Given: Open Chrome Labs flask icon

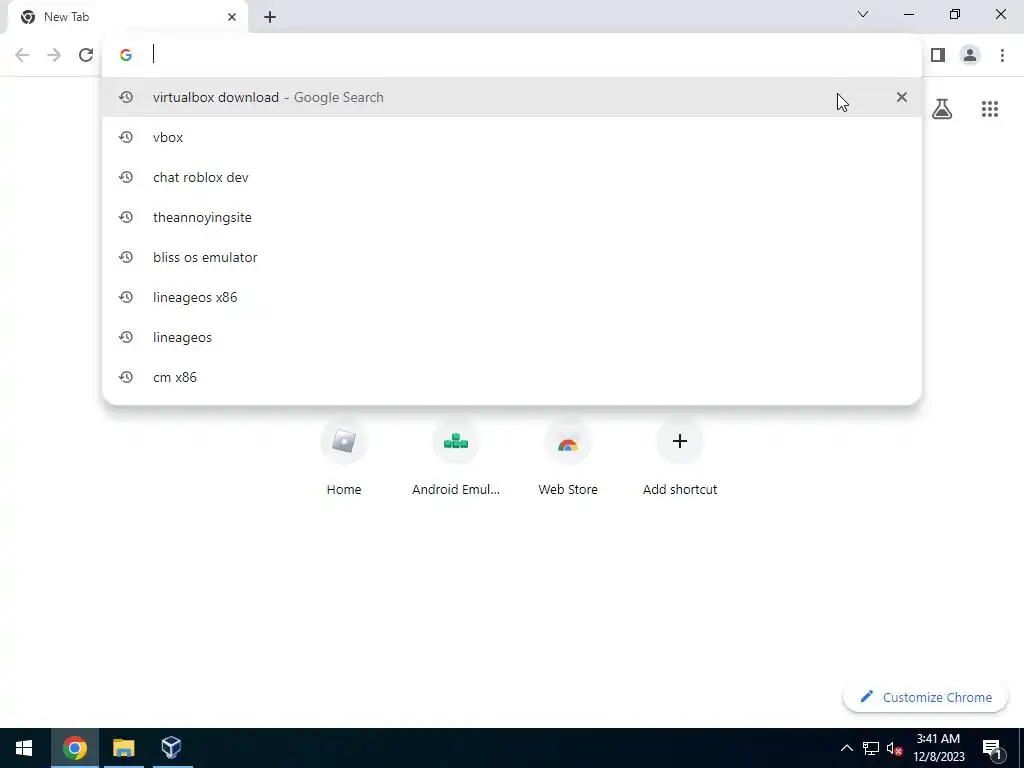Looking at the screenshot, I should 942,108.
